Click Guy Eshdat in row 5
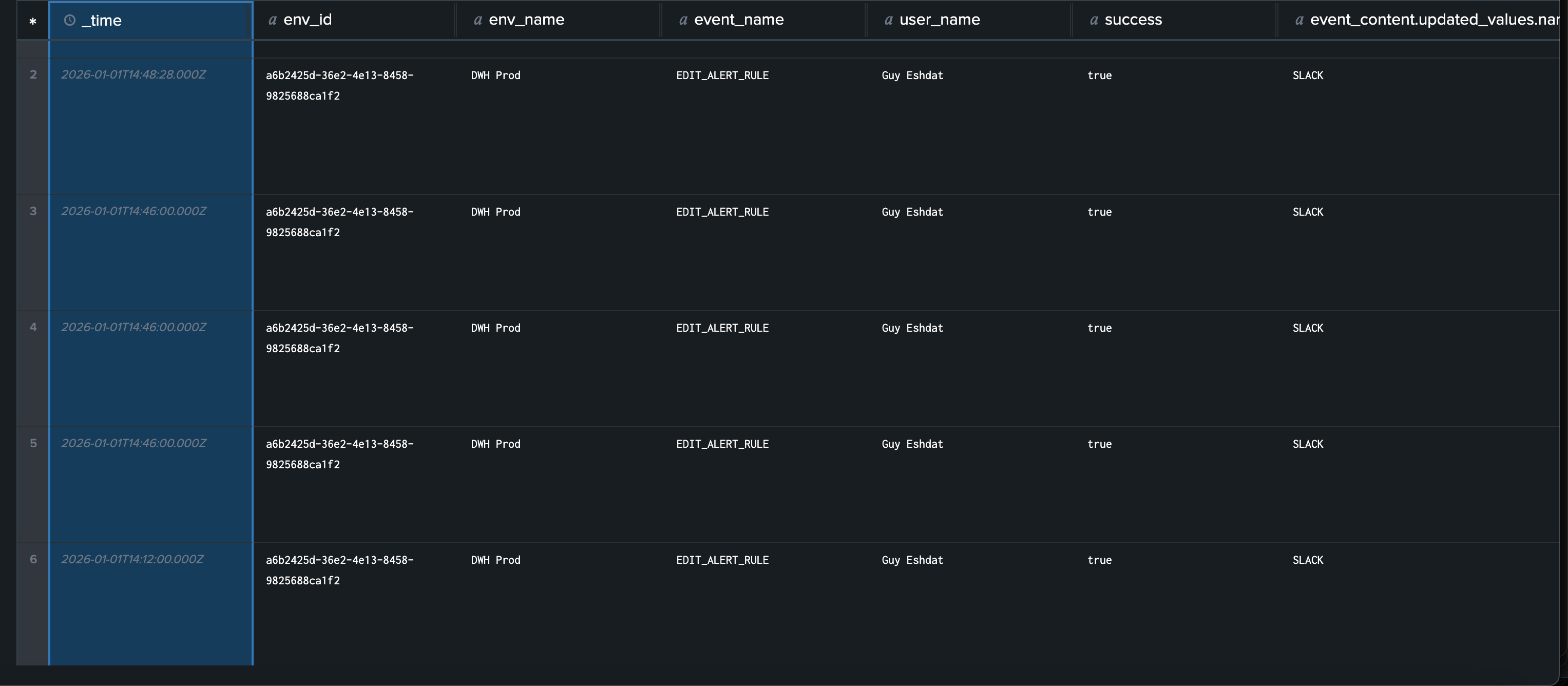Viewport: 1568px width, 686px height. pos(912,444)
